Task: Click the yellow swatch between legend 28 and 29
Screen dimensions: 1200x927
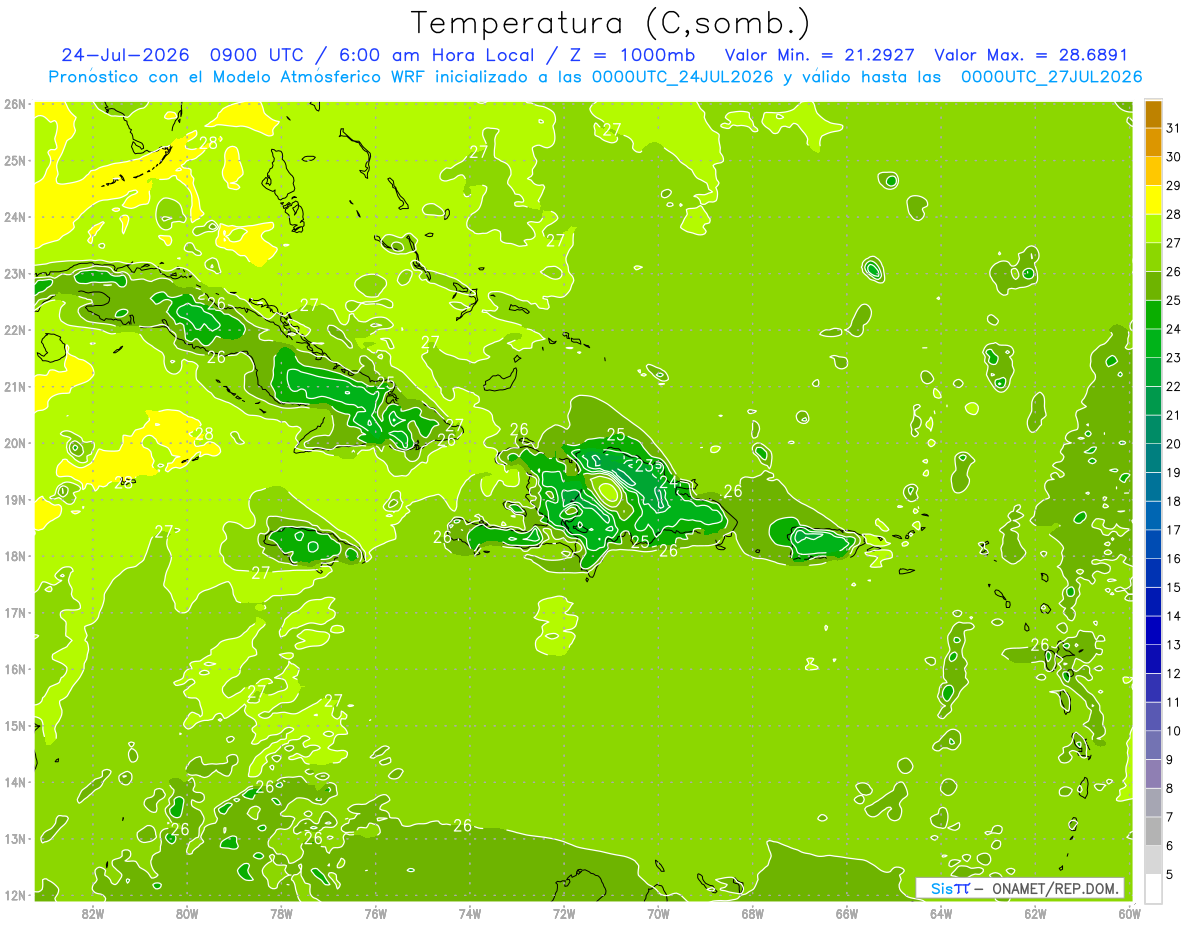Action: 1153,200
